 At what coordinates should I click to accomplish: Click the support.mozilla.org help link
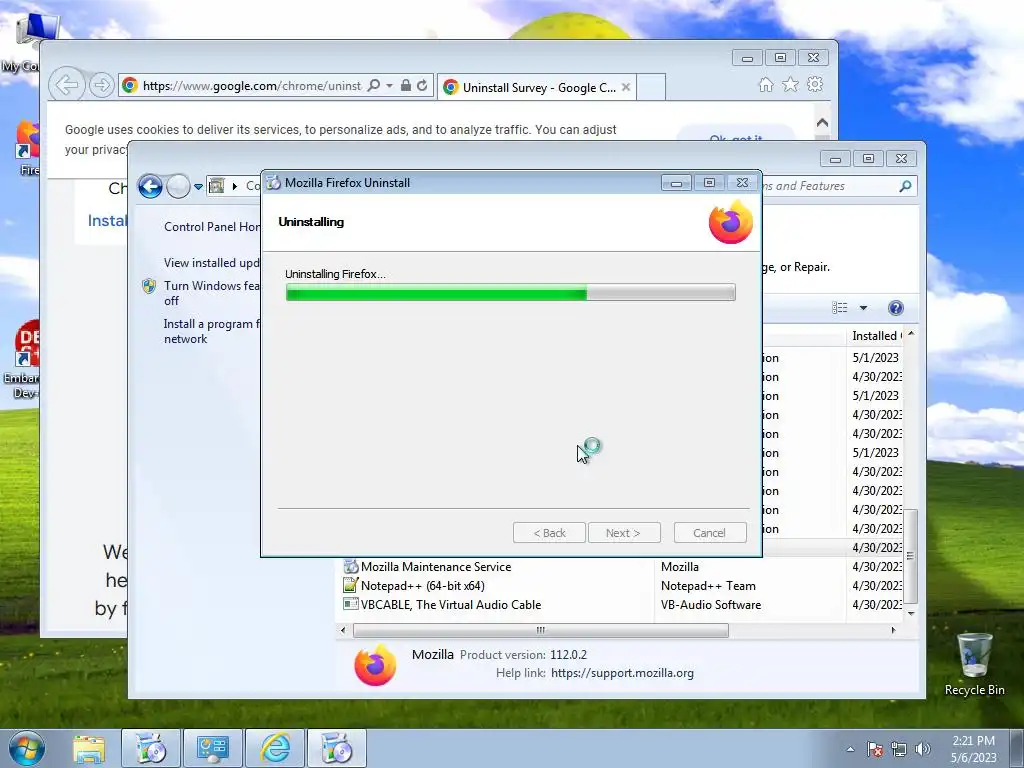coord(622,673)
